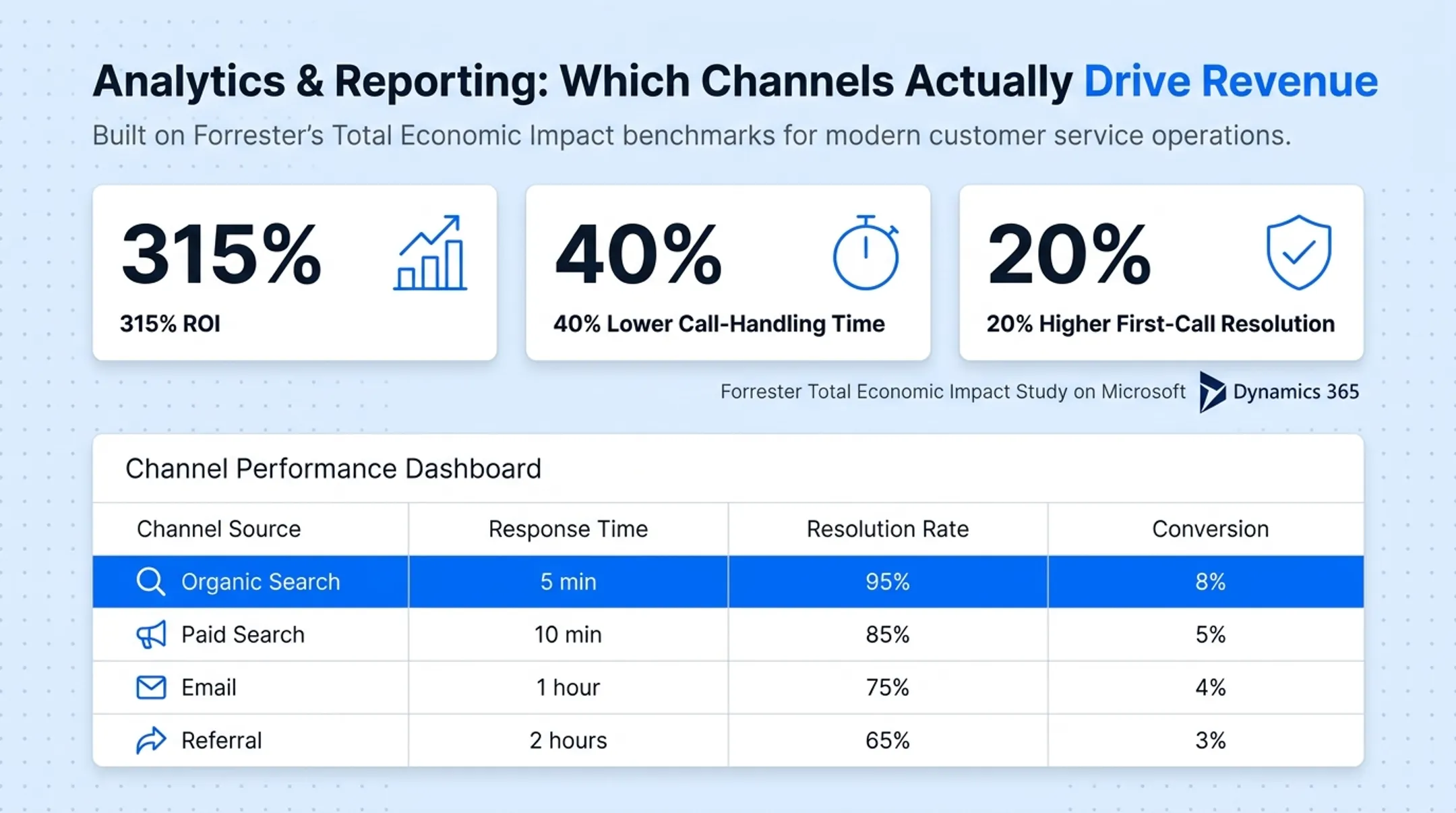Click the 1 hour response time cell
The height and width of the screenshot is (813, 1456).
pyautogui.click(x=568, y=688)
